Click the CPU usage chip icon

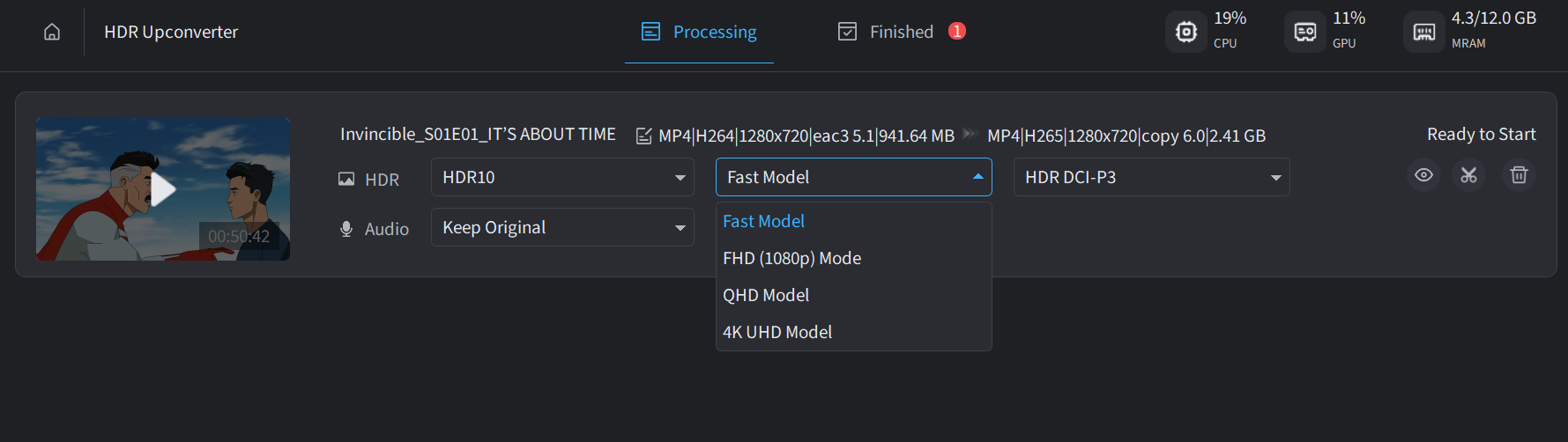[1186, 32]
